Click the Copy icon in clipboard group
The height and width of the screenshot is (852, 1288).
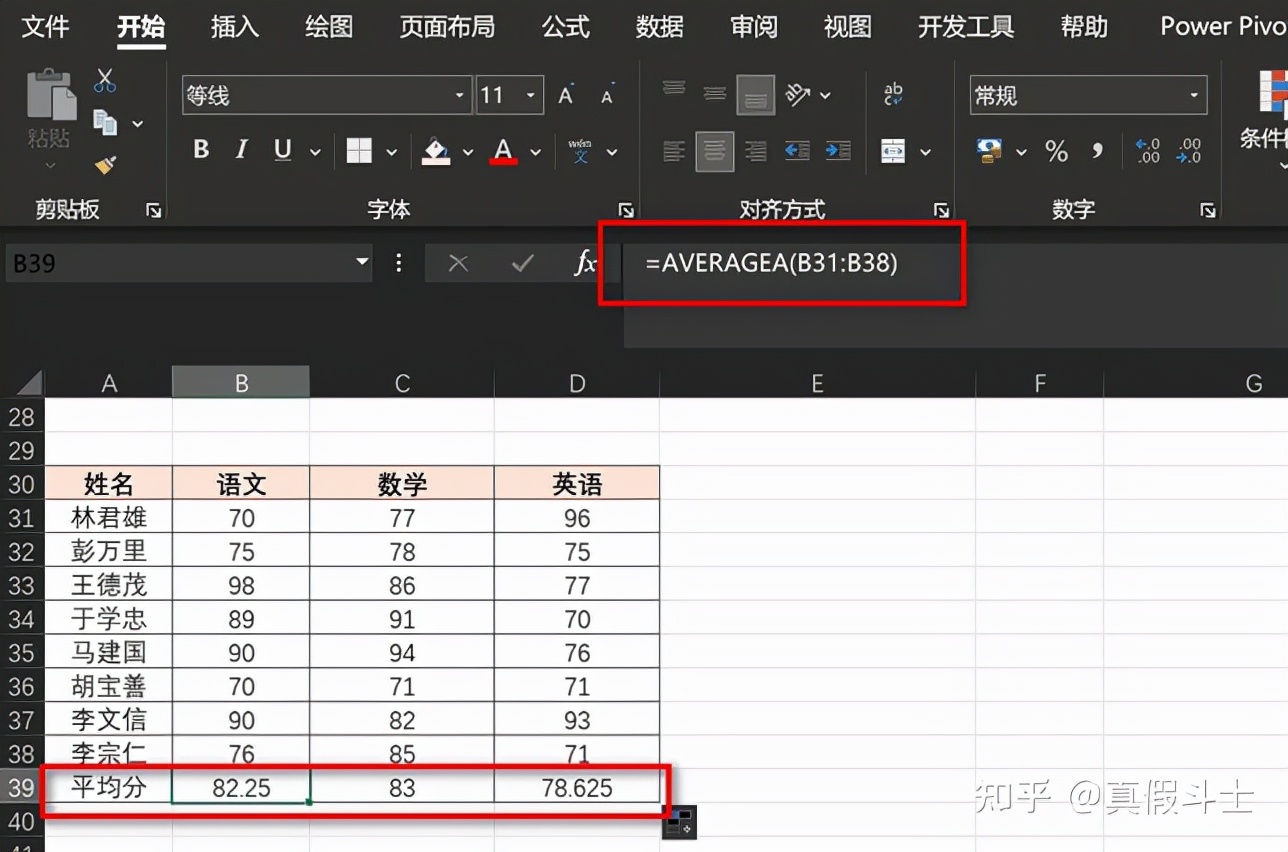tap(105, 120)
